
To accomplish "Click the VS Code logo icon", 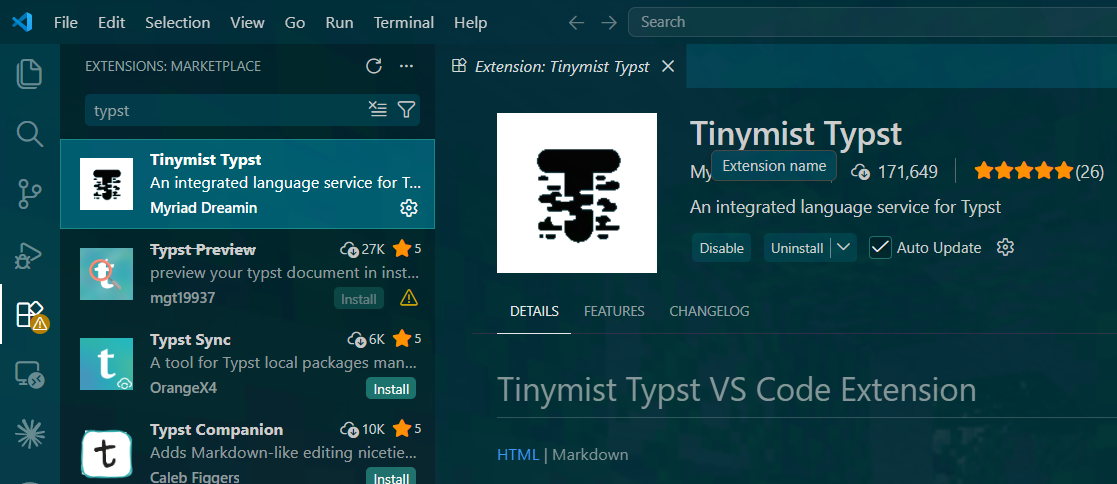I will [x=22, y=22].
